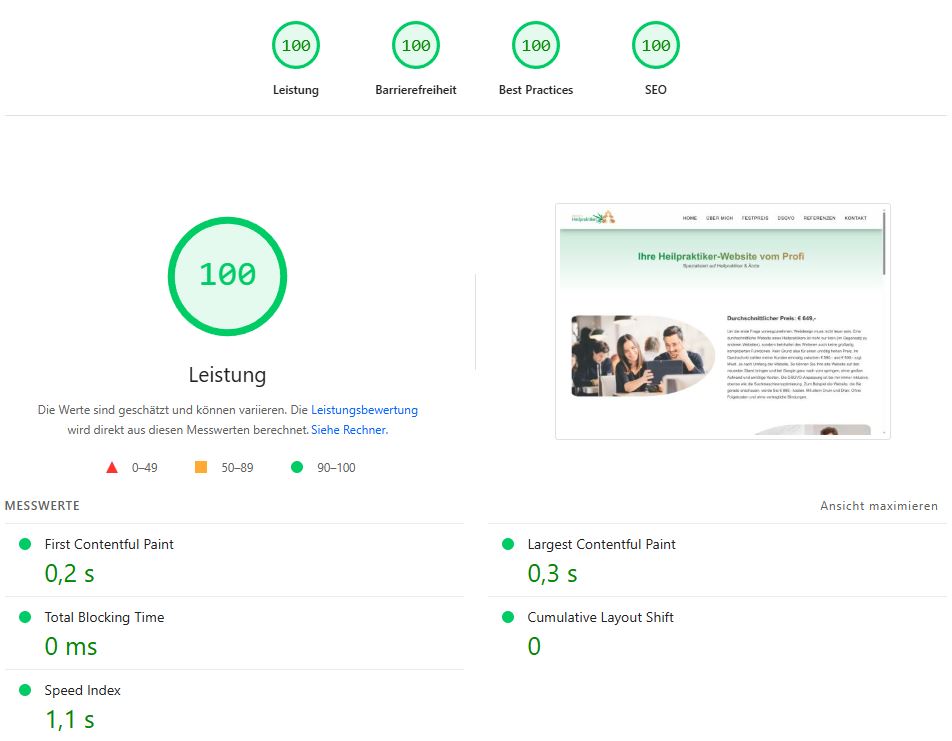Click the large 100 performance gauge
The width and height of the screenshot is (952, 741).
coord(228,275)
